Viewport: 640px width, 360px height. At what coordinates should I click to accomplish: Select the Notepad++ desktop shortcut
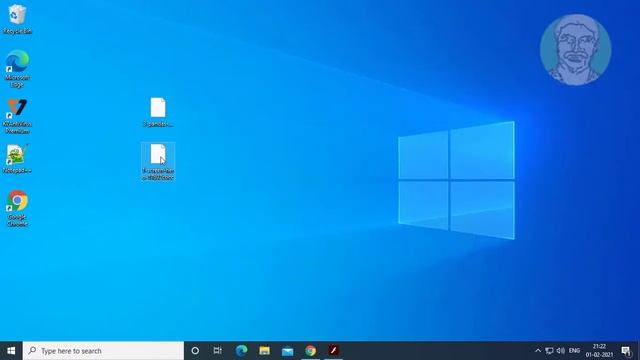(x=17, y=159)
